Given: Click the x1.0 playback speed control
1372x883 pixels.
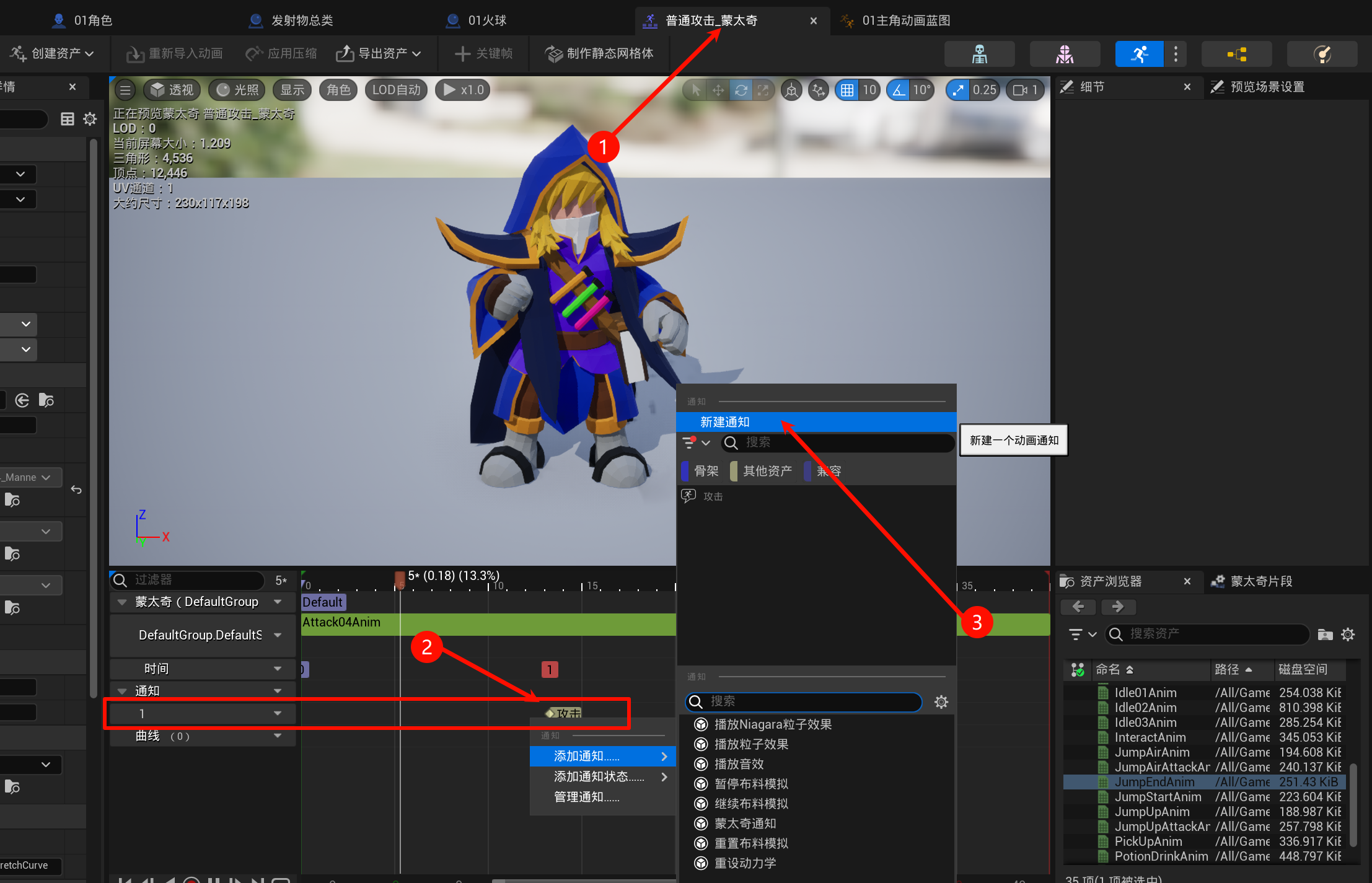Looking at the screenshot, I should pos(464,90).
